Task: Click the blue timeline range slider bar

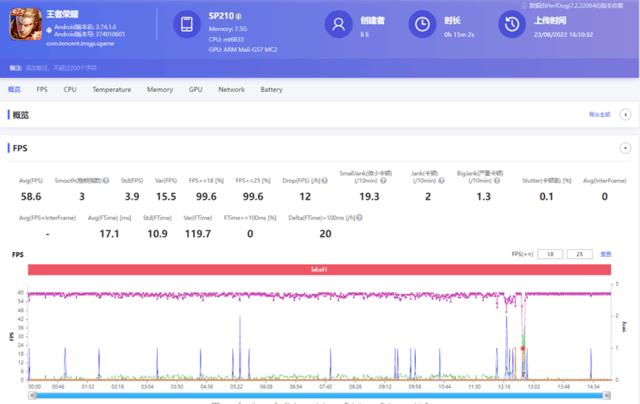Action: [320, 395]
